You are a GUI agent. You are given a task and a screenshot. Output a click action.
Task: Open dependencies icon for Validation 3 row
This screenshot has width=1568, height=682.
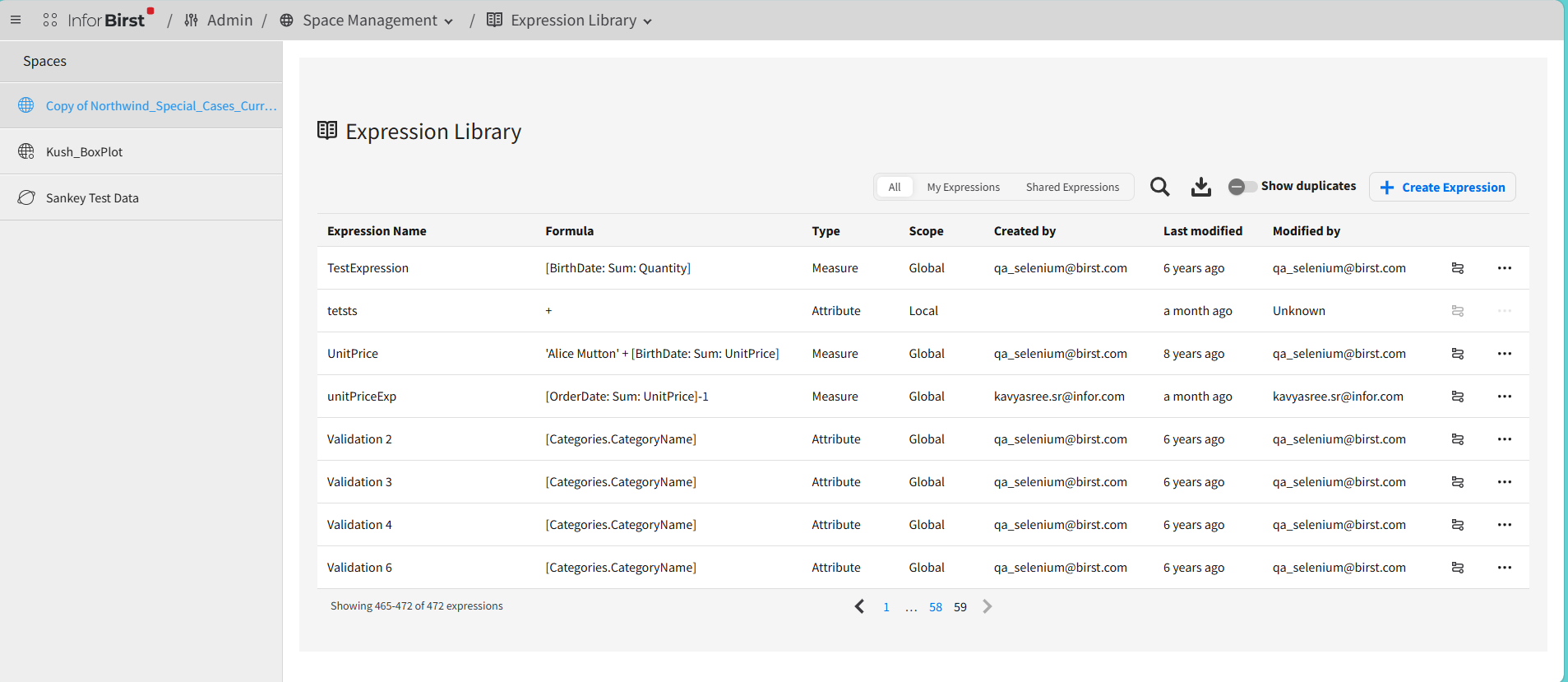(1458, 482)
